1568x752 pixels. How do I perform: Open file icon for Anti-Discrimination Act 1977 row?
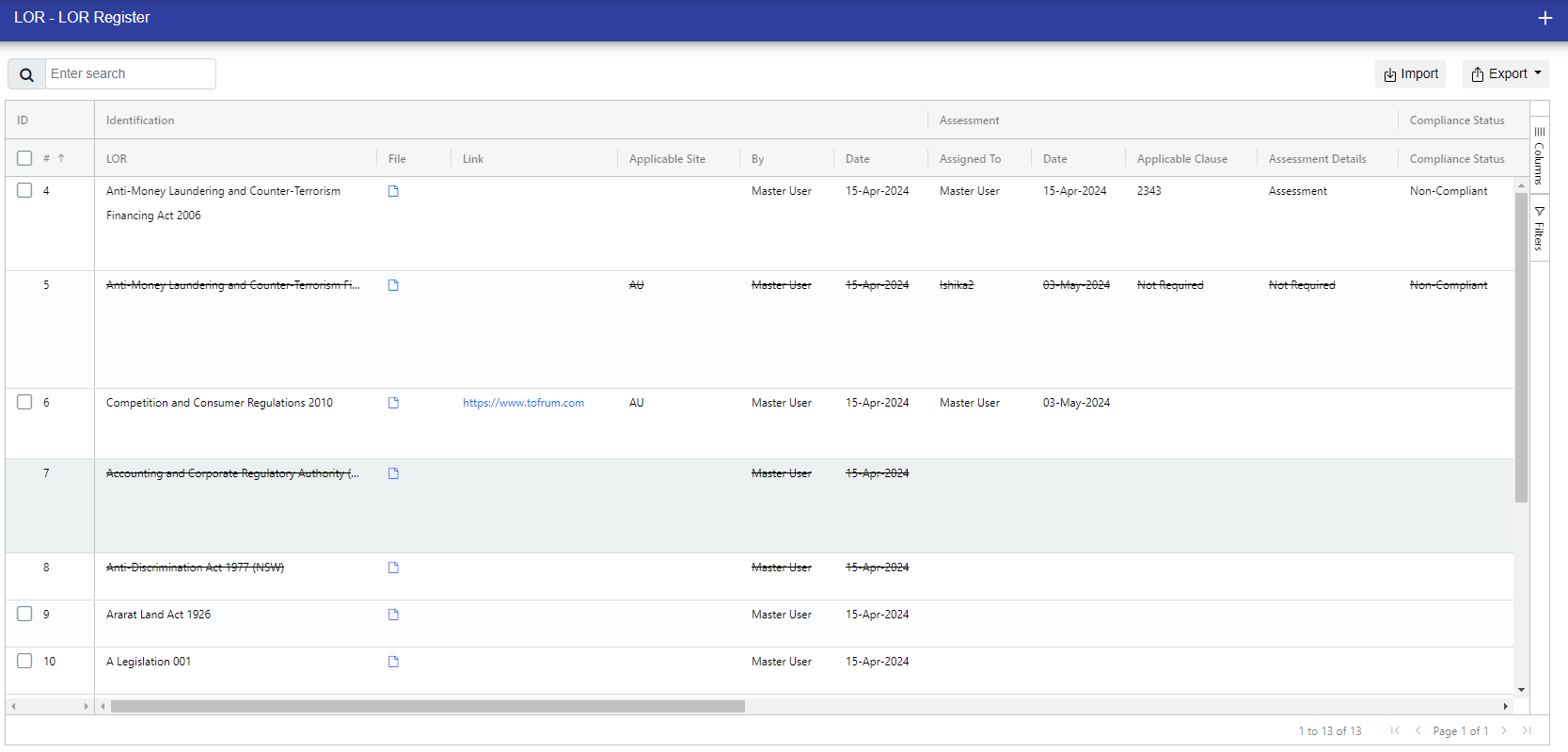tap(393, 568)
